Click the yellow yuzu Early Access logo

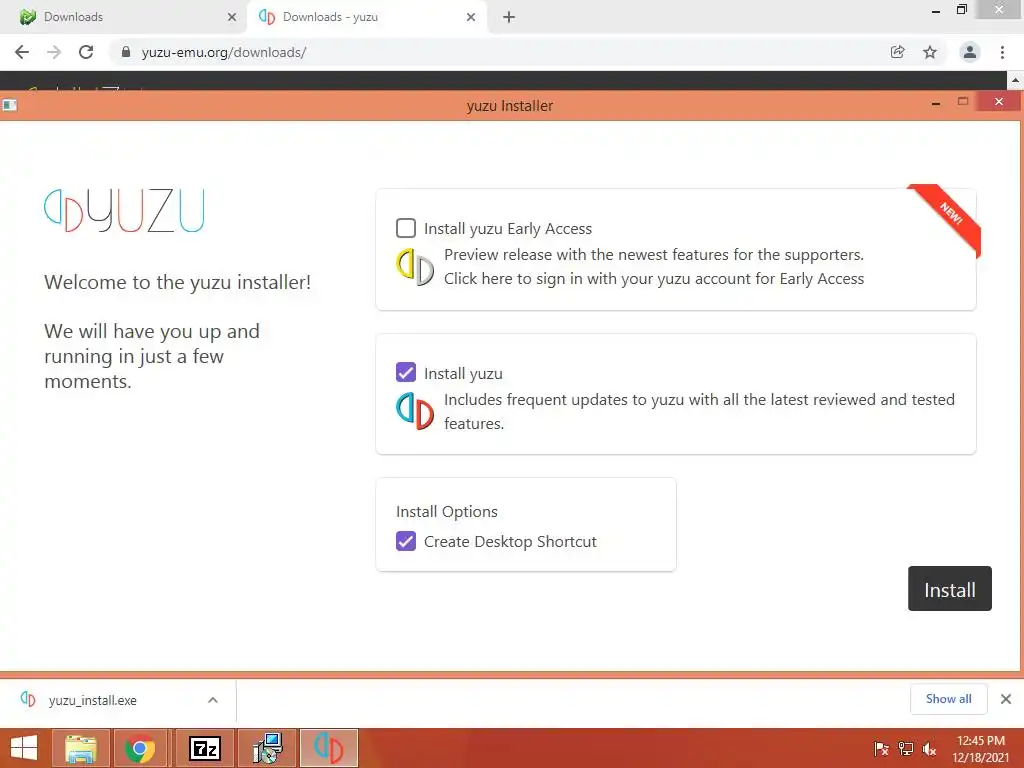click(x=415, y=266)
